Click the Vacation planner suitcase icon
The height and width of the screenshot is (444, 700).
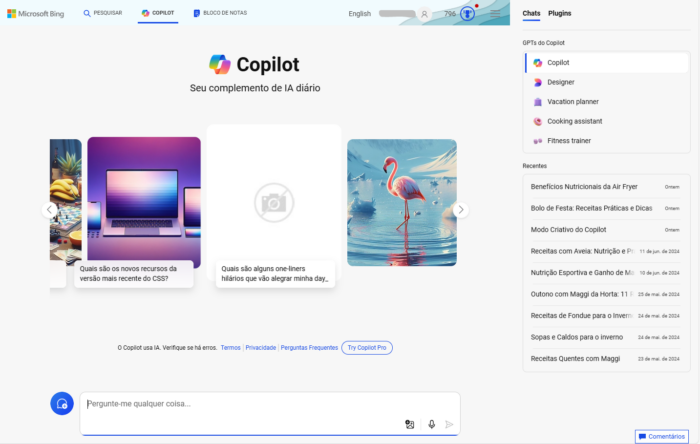pos(538,102)
